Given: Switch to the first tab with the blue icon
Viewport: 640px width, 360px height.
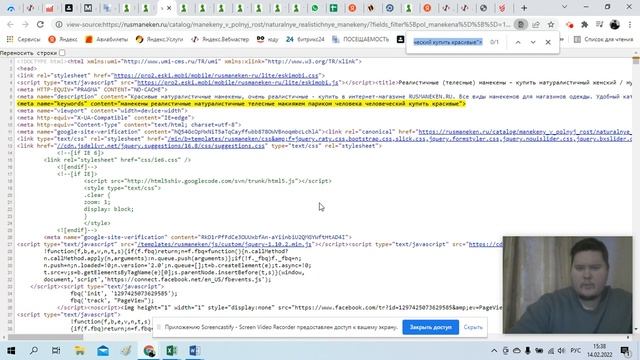Looking at the screenshot, I should point(11,8).
